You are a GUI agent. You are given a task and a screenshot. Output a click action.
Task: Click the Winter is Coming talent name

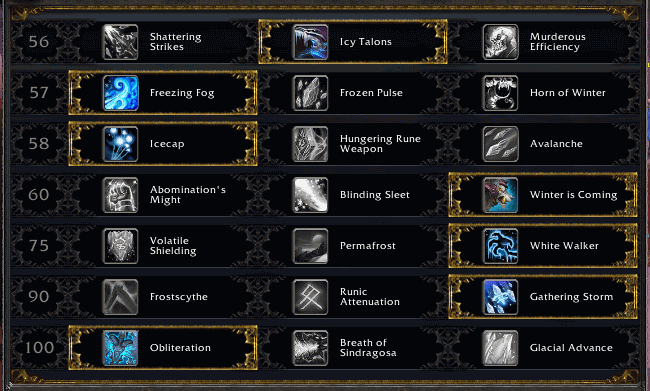(x=573, y=195)
